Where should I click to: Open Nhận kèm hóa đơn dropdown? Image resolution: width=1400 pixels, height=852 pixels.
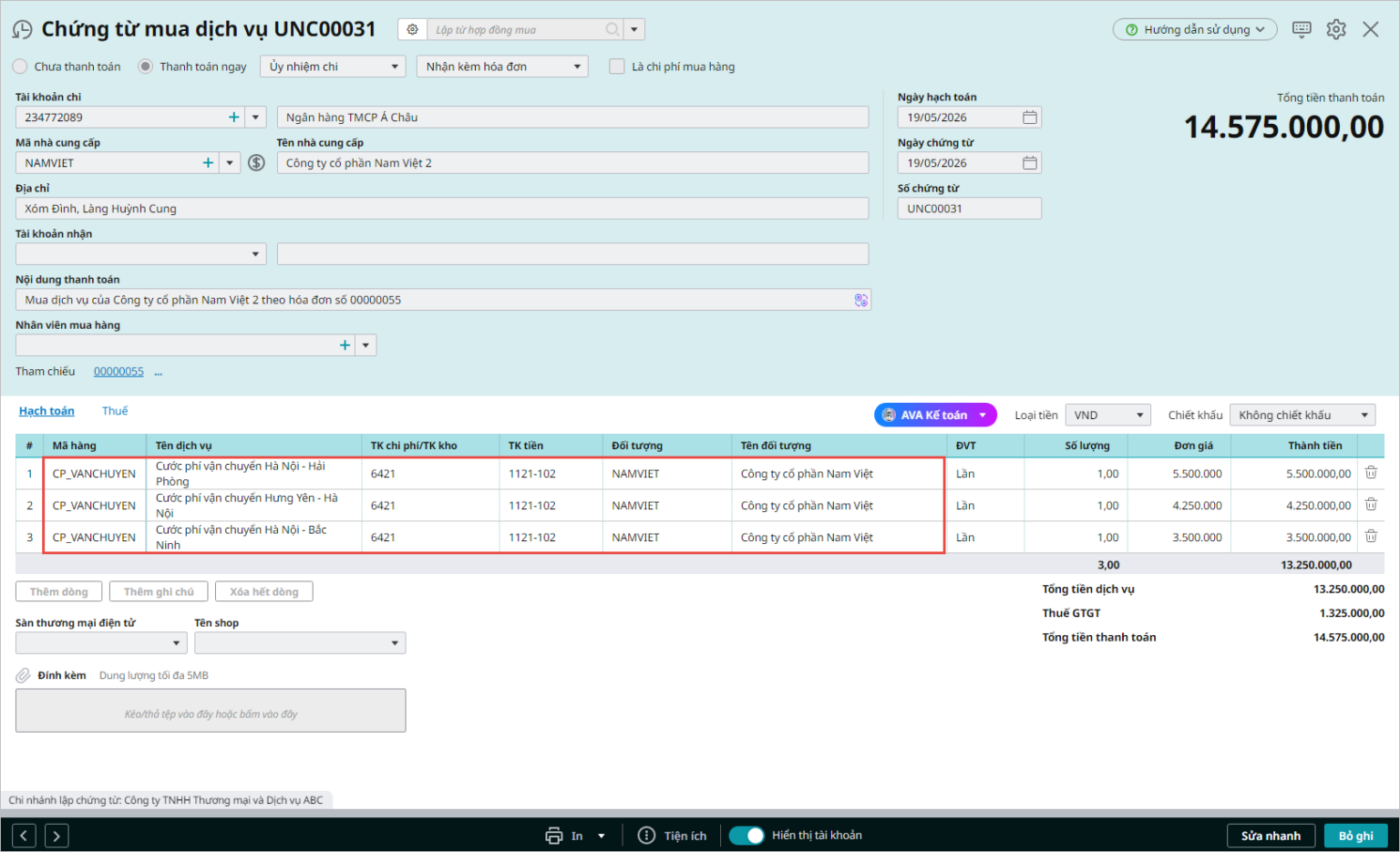click(502, 67)
